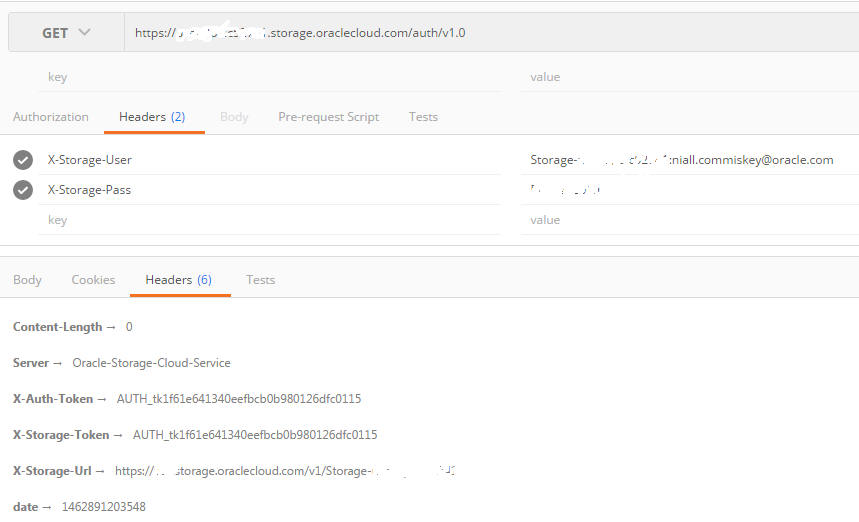
Task: Click the X-Auth-Token header label
Action: click(x=53, y=399)
